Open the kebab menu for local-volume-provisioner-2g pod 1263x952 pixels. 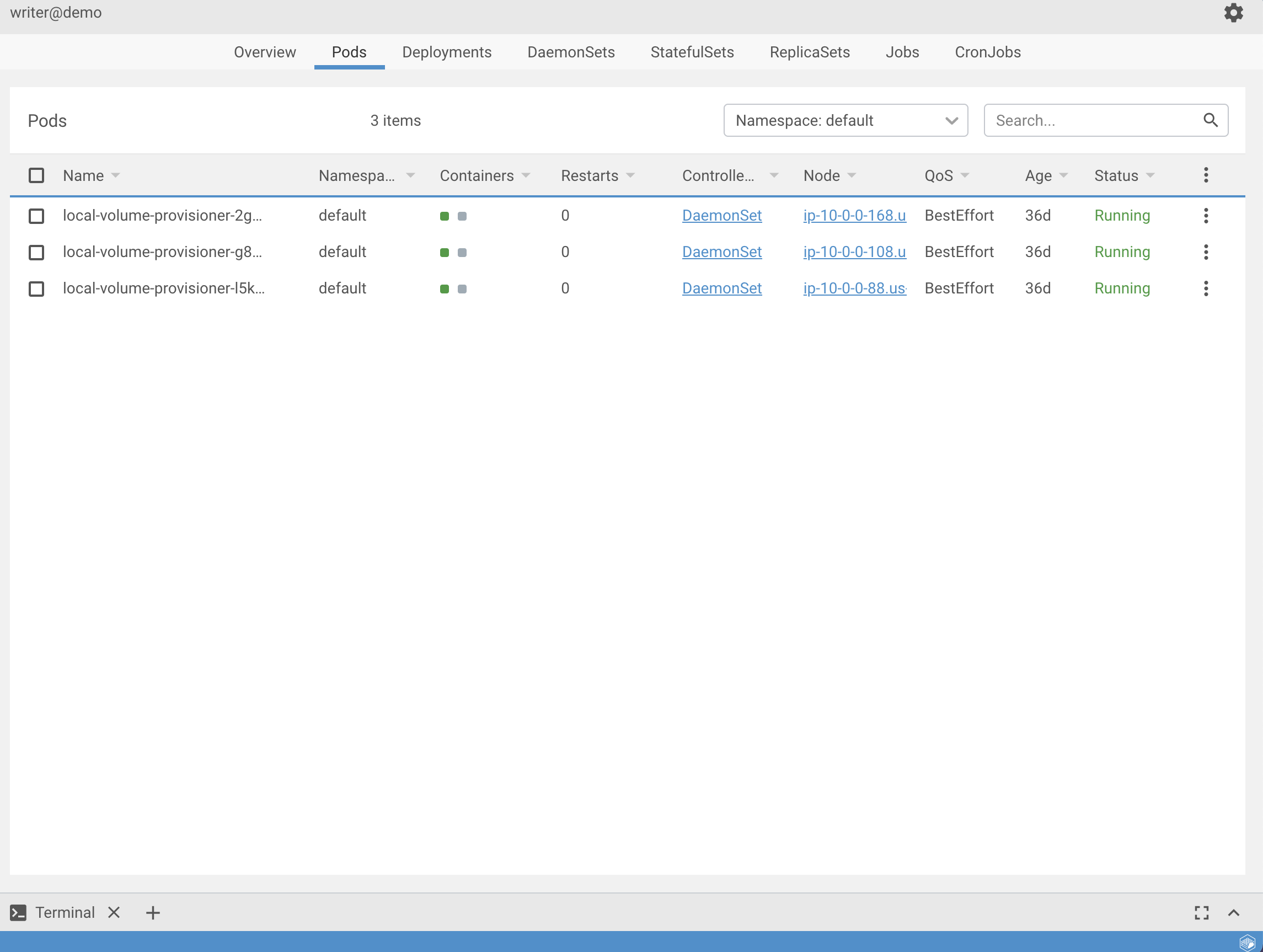coord(1206,215)
